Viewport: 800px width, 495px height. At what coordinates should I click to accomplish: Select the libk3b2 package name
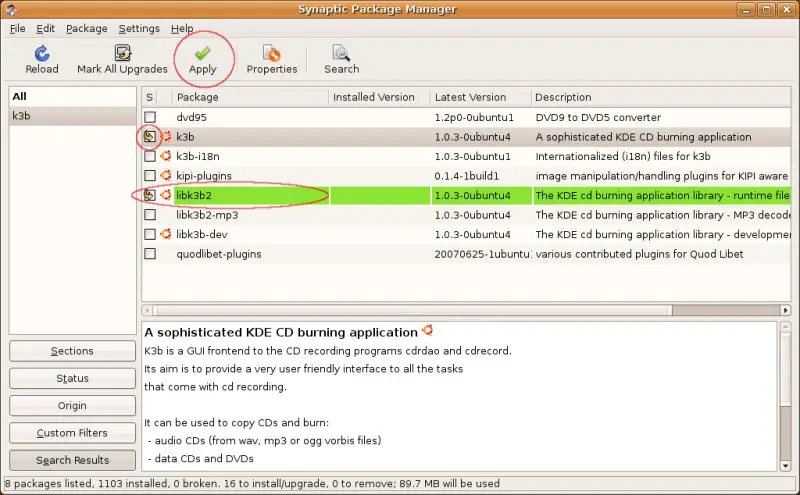[194, 195]
